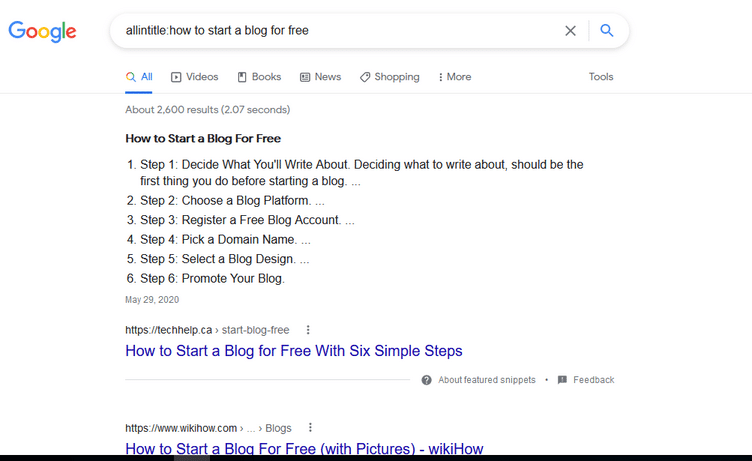This screenshot has width=752, height=461.
Task: Expand the More menu
Action: 455,77
